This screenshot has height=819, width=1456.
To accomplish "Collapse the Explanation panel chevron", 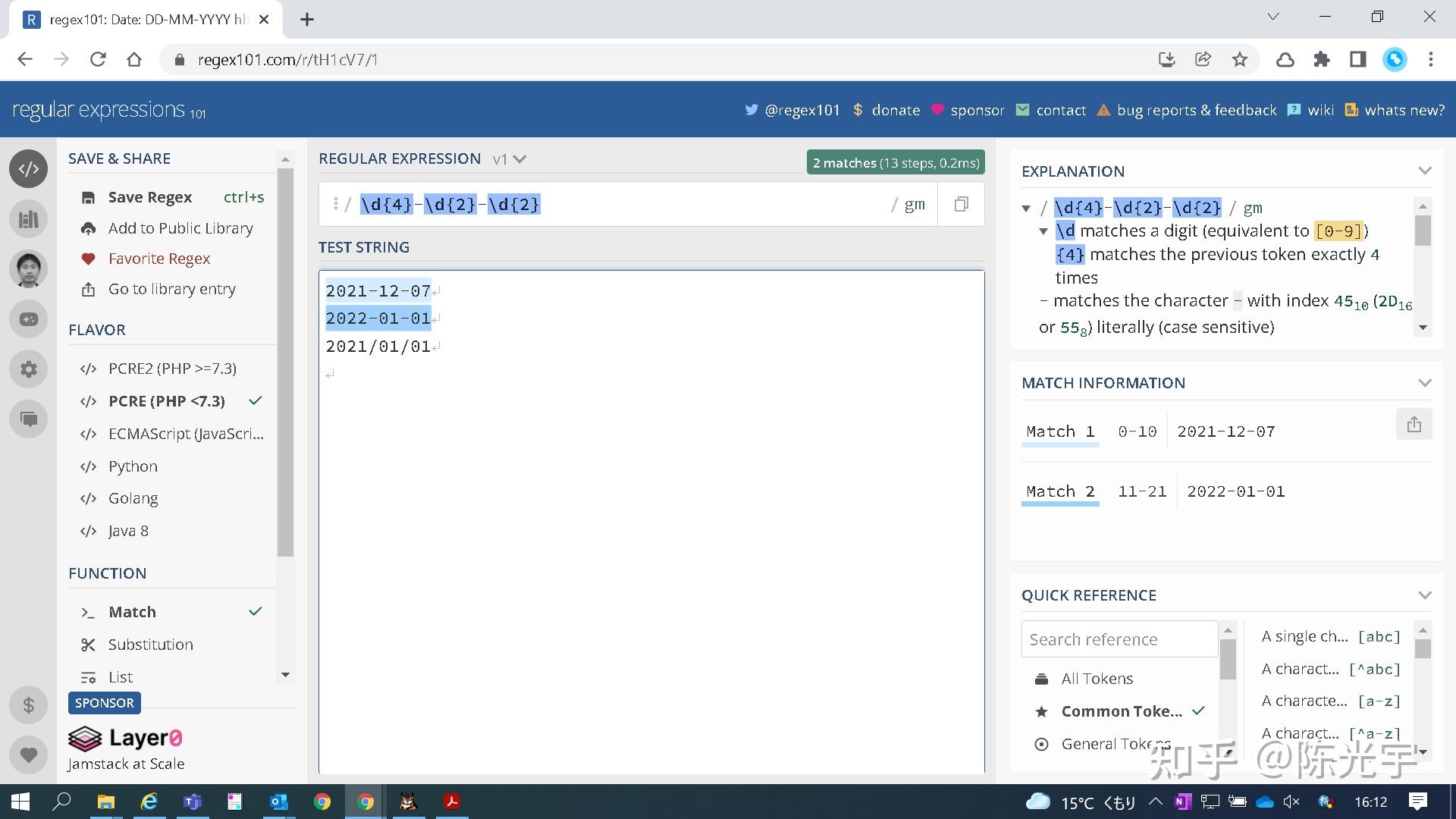I will click(1424, 171).
